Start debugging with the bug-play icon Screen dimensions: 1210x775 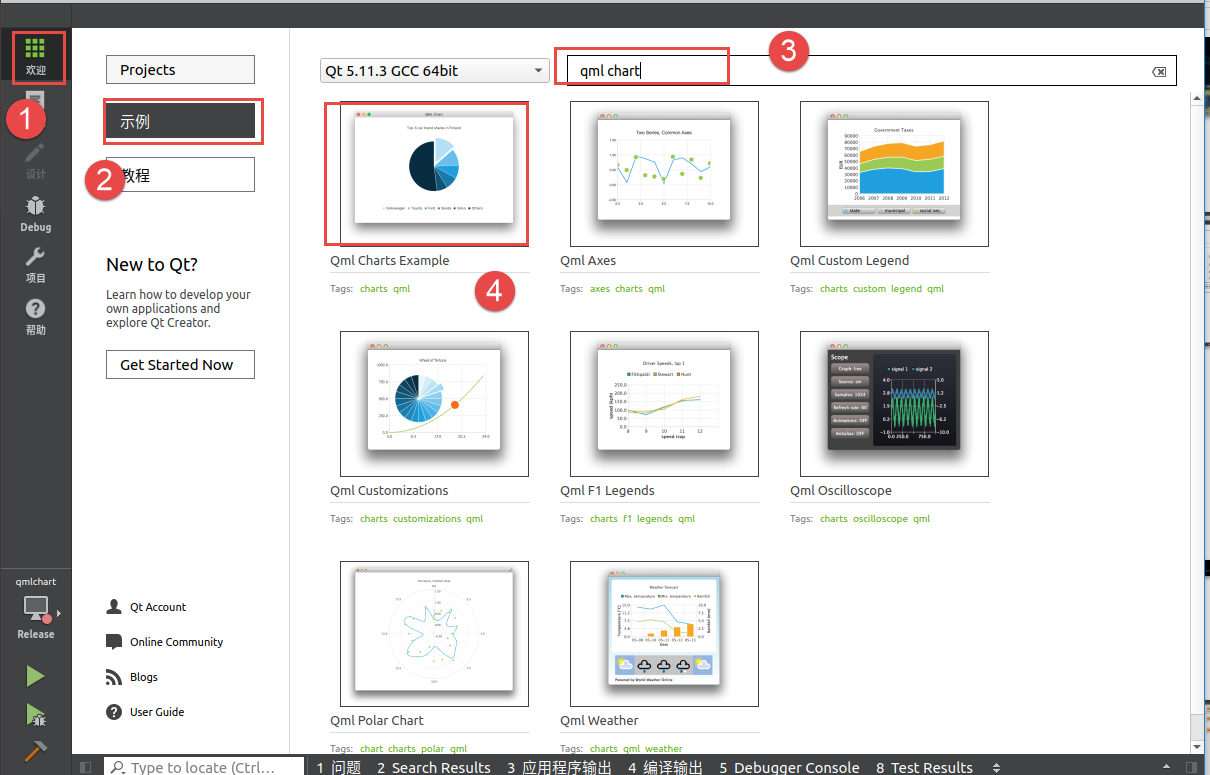pos(35,715)
